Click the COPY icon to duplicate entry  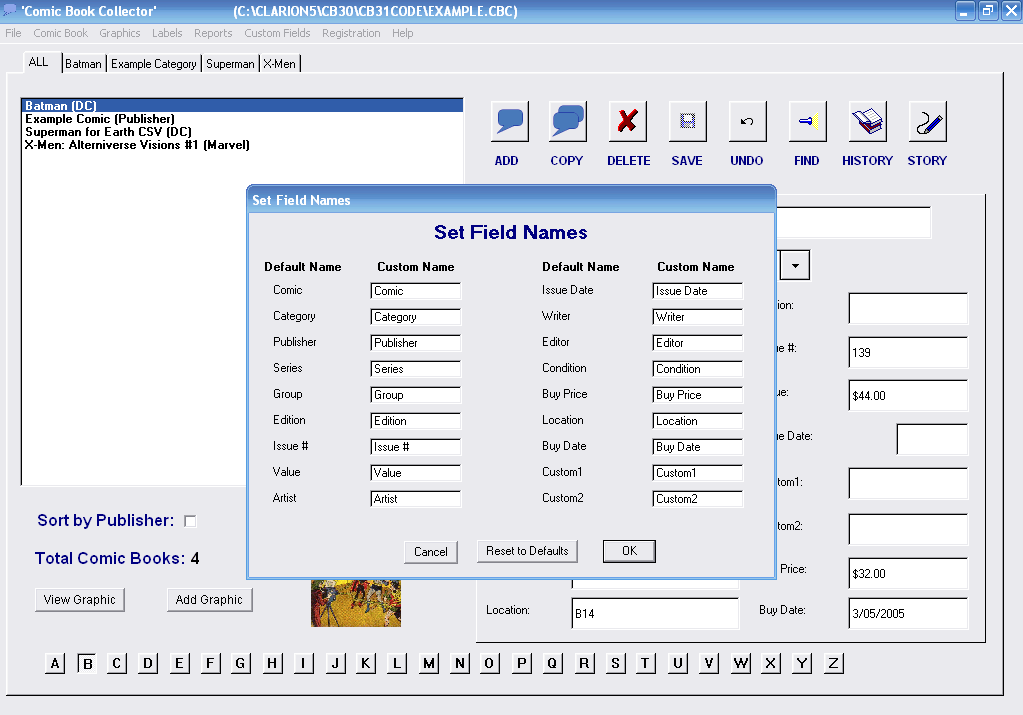point(567,120)
